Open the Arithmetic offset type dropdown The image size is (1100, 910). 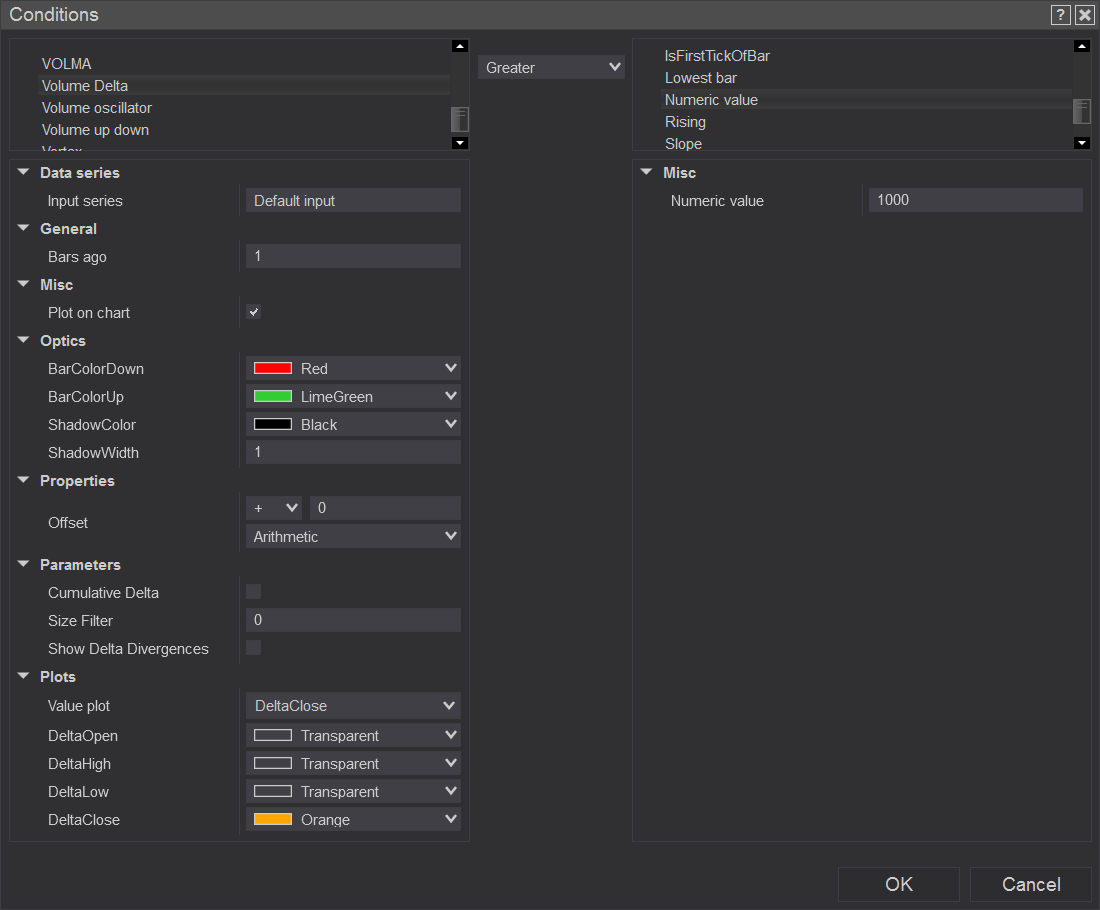tap(353, 537)
